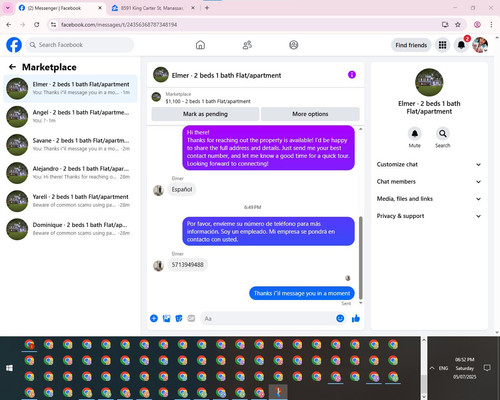500x400 pixels.
Task: Open the taskbar clock showing 06:52 PM
Action: coord(464,368)
